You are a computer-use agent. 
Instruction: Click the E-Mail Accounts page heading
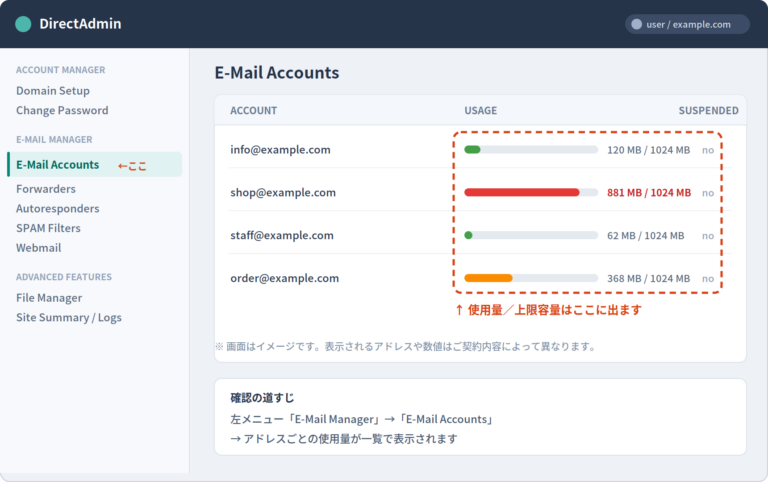coord(277,72)
